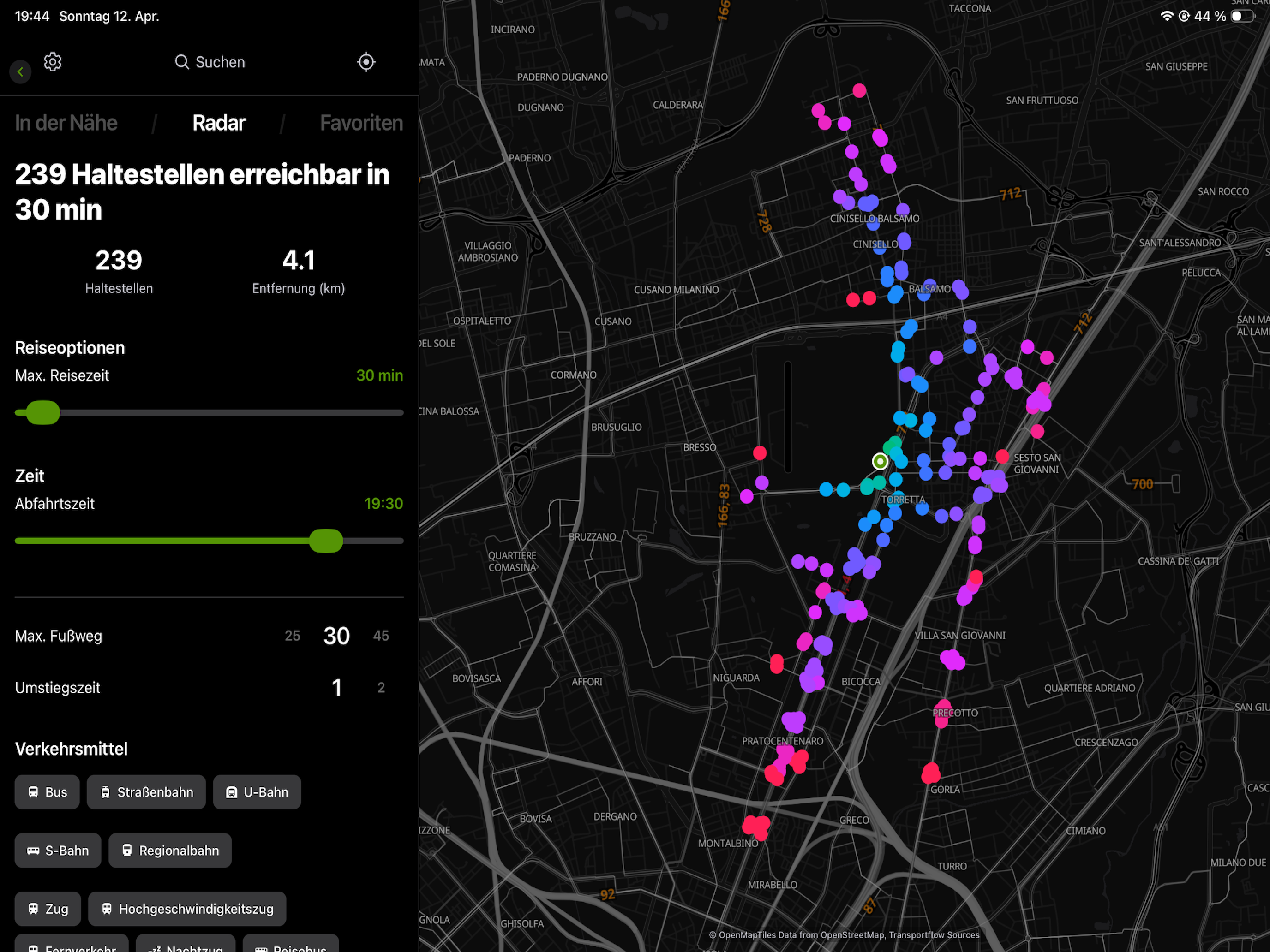
Task: Open settings via the gear icon
Action: point(53,62)
